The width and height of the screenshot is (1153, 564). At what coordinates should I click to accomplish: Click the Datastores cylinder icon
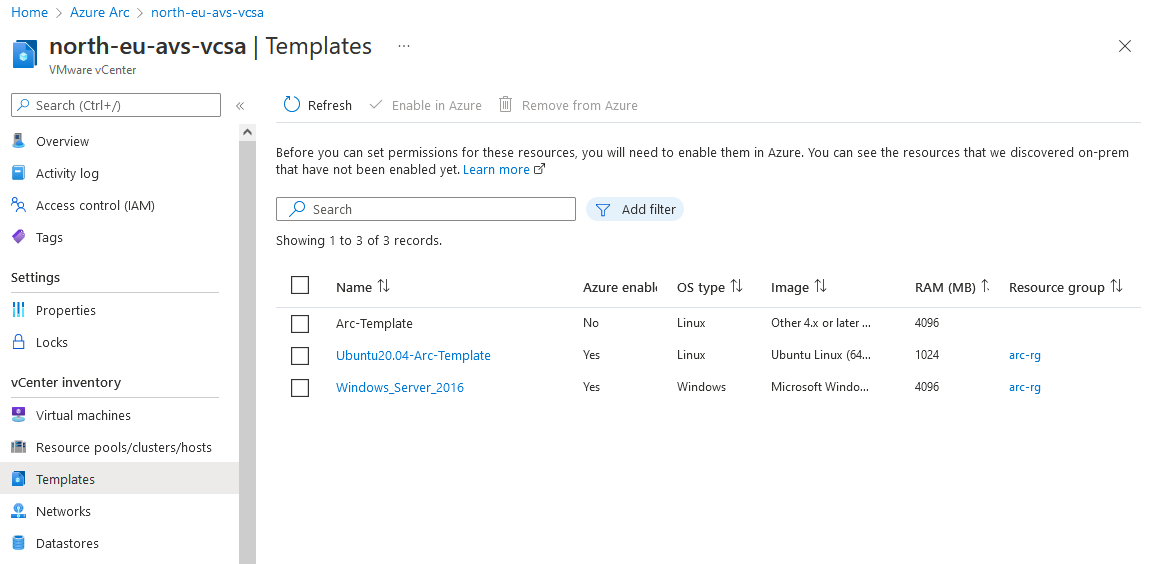tap(18, 543)
